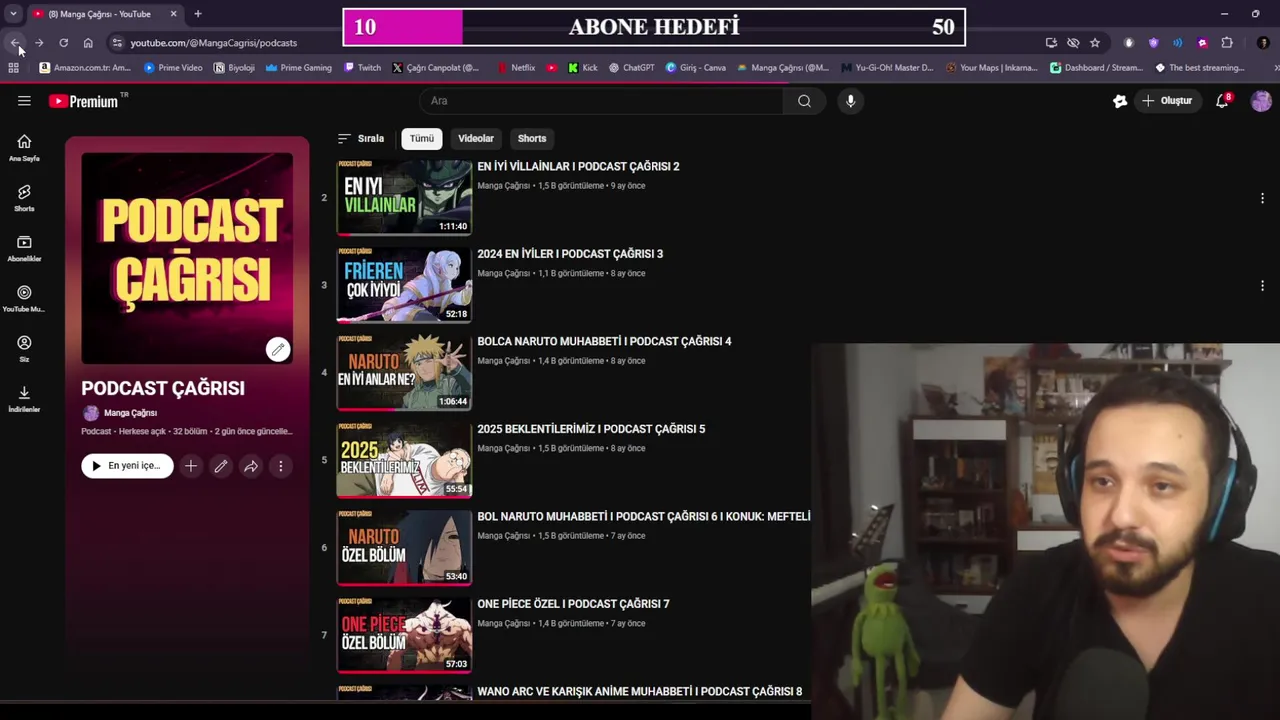
Task: Open the browser extensions puzzle icon
Action: (1227, 43)
